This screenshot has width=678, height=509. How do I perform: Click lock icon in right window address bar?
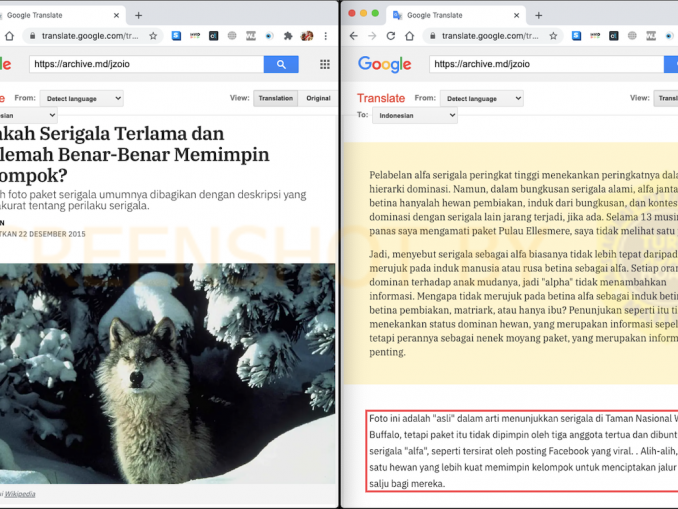point(432,36)
